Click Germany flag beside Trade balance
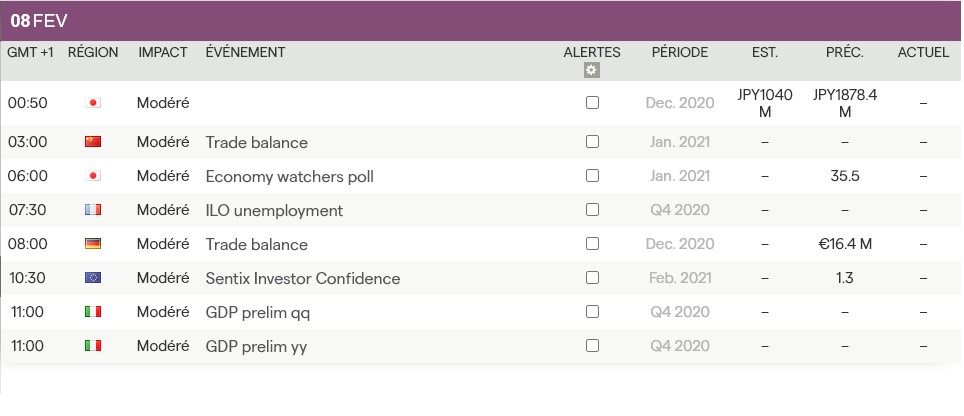This screenshot has width=964, height=416. coord(93,244)
